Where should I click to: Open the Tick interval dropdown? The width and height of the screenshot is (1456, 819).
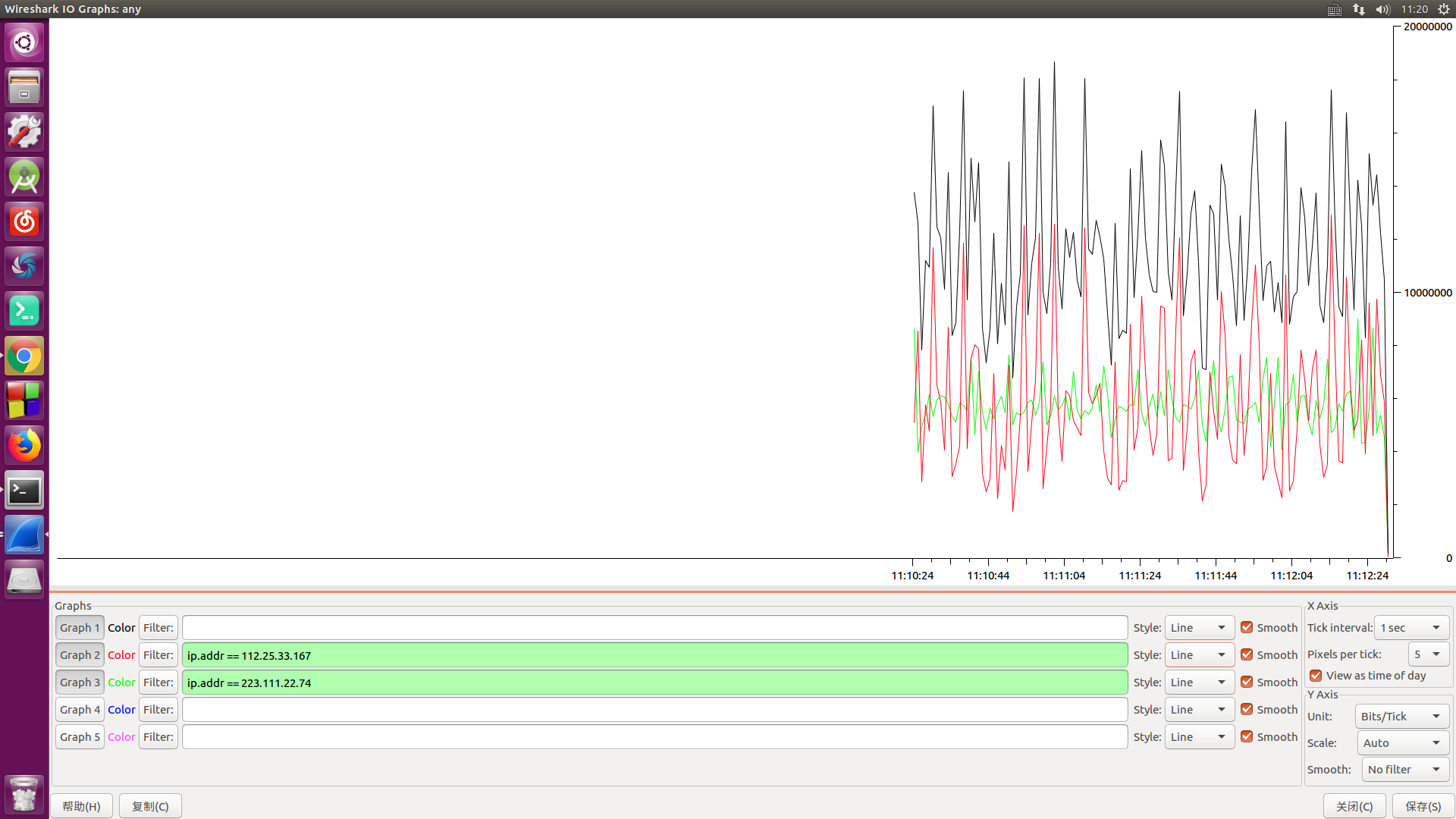(1412, 628)
